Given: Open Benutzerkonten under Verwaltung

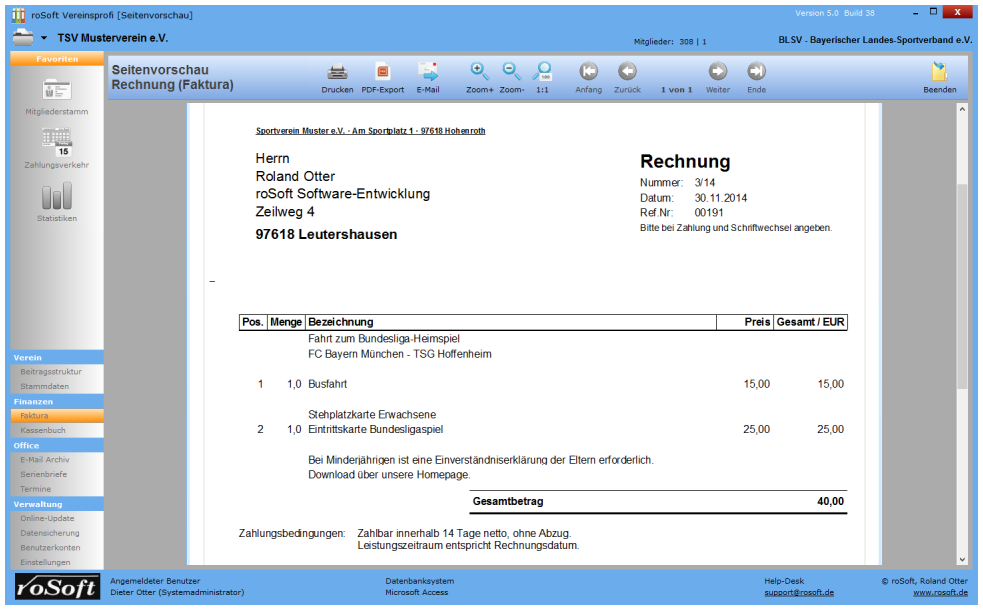Looking at the screenshot, I should [x=47, y=547].
